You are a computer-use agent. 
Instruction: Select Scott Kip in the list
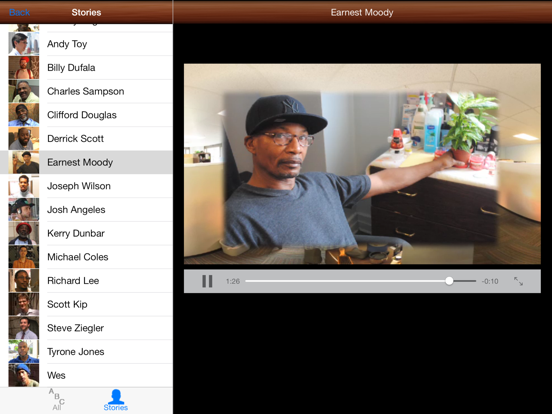[x=86, y=304]
